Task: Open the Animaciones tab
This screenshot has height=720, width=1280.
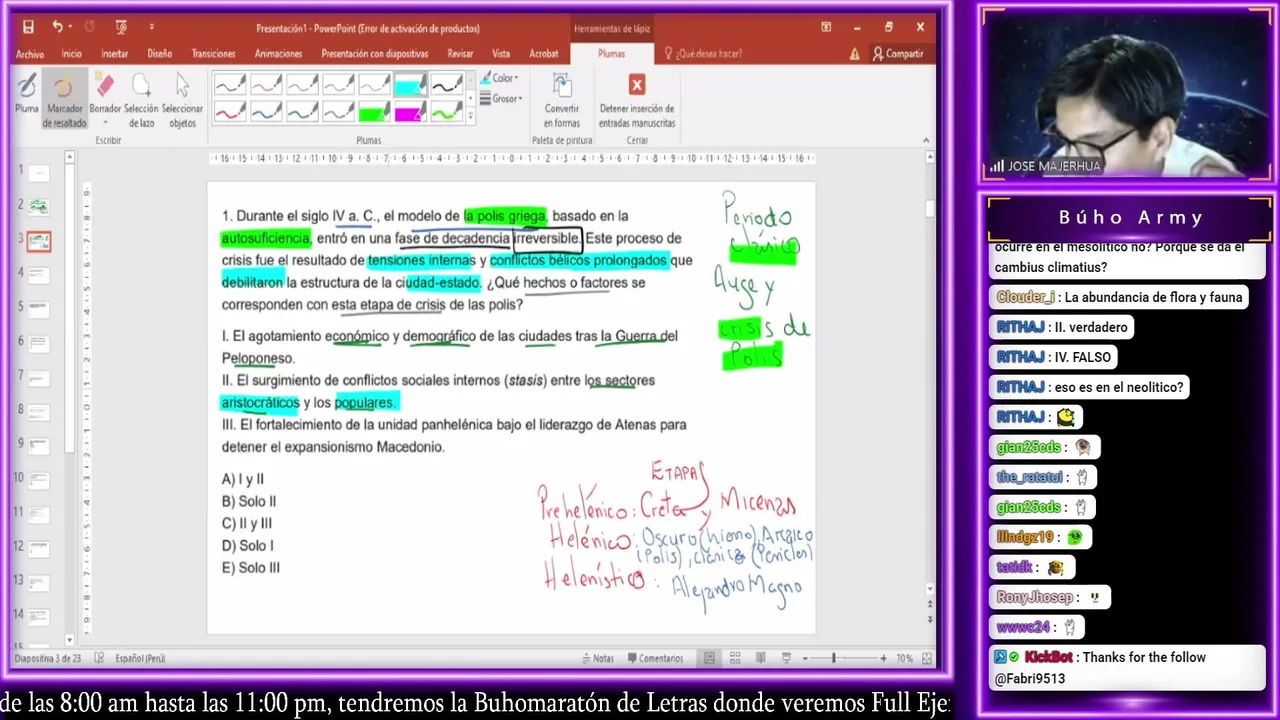Action: tap(278, 54)
